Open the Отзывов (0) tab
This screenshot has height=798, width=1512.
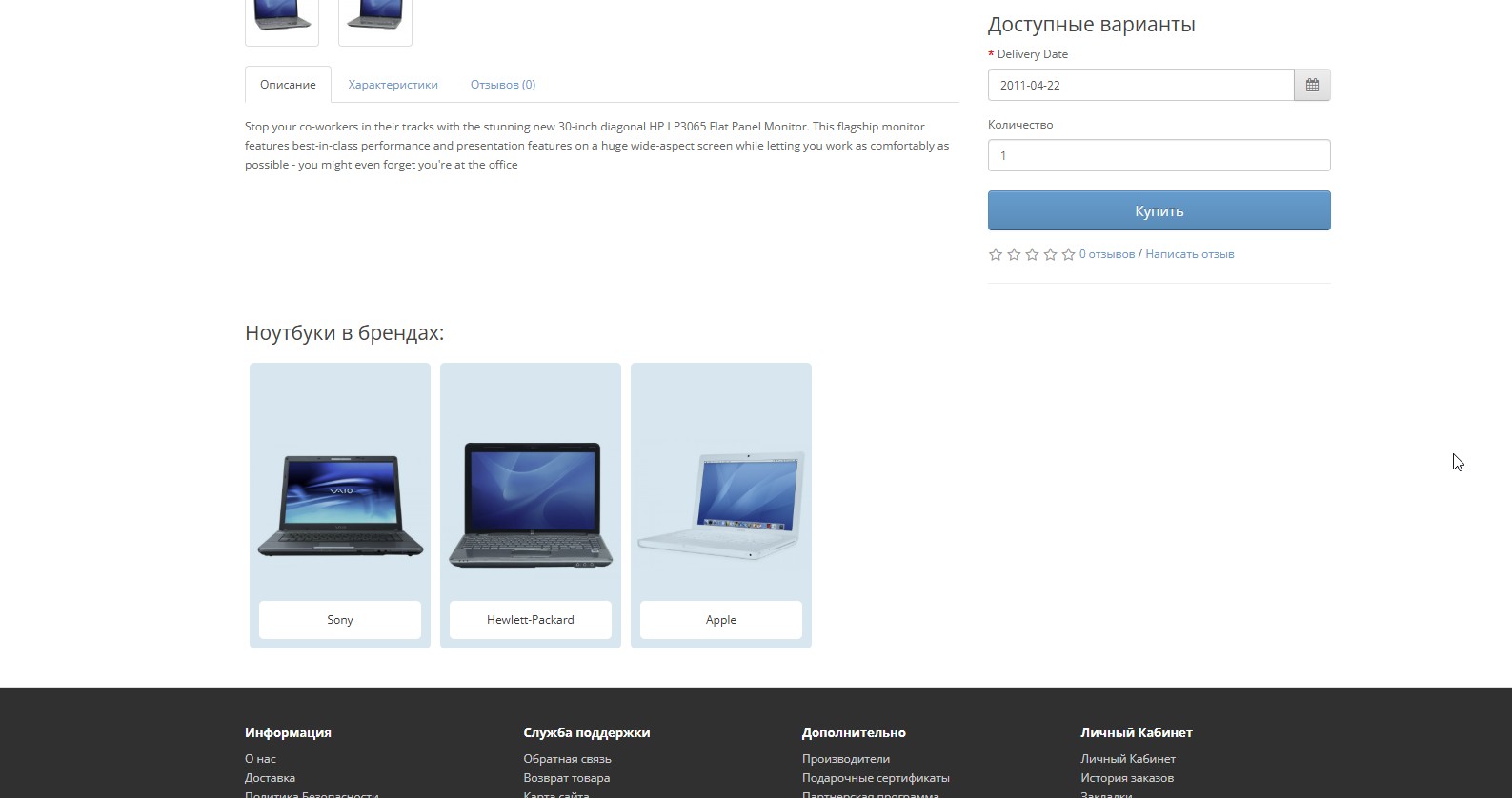point(502,85)
